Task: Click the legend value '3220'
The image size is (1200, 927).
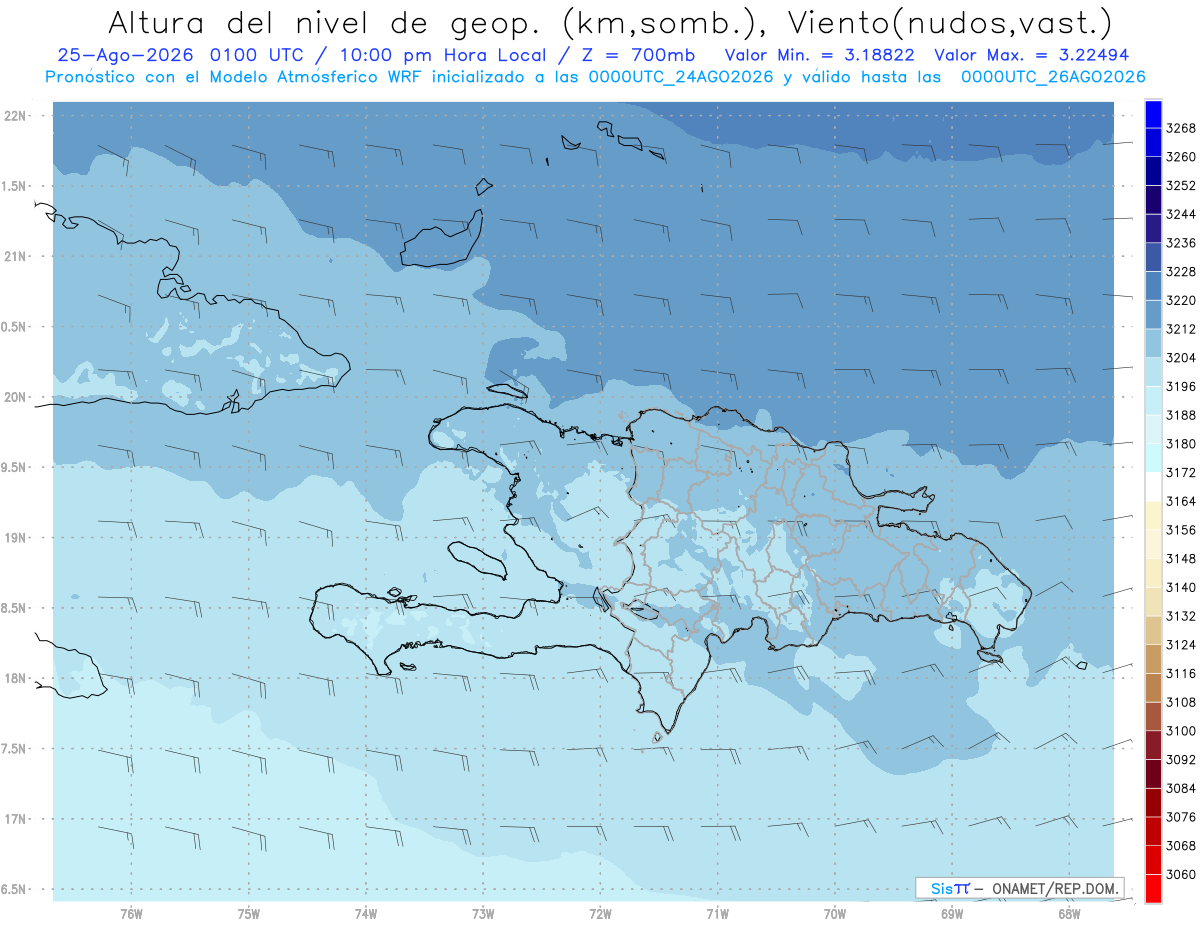Action: coord(1181,300)
